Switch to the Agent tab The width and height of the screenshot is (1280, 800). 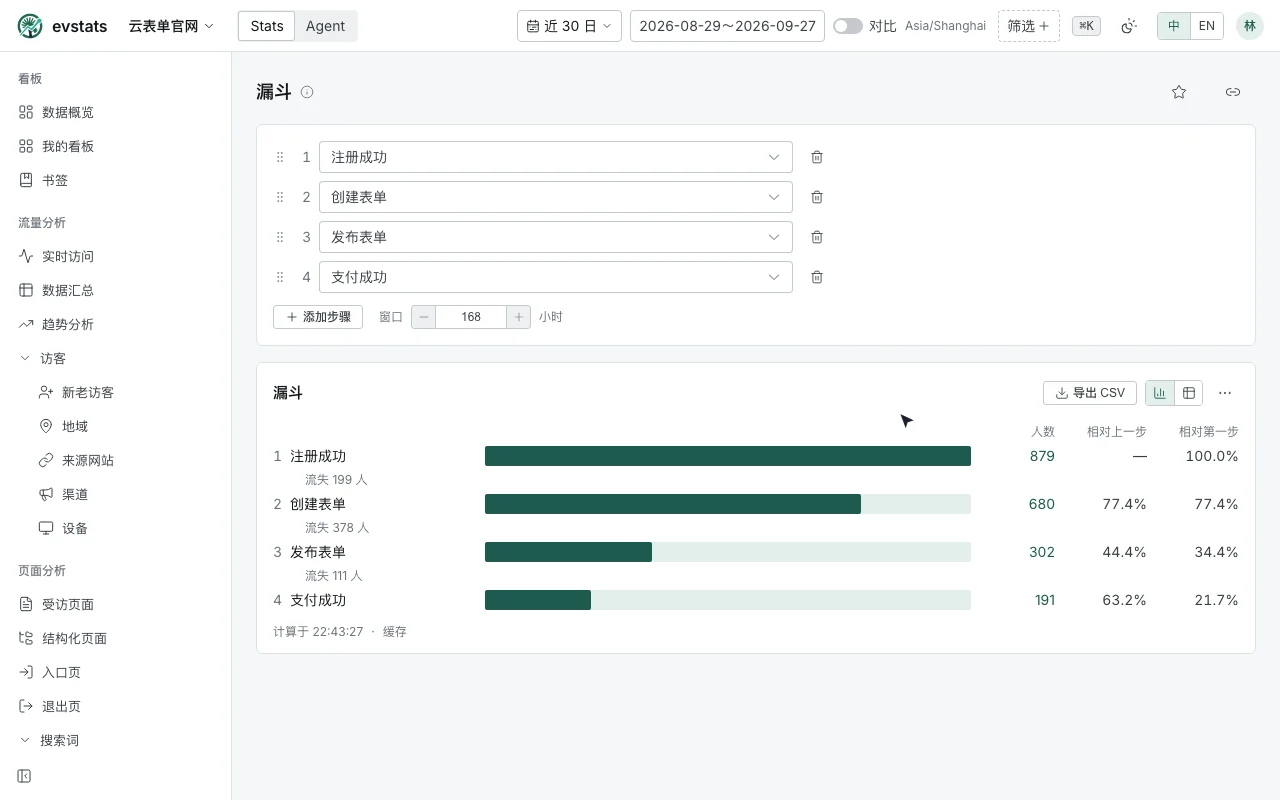[x=325, y=26]
